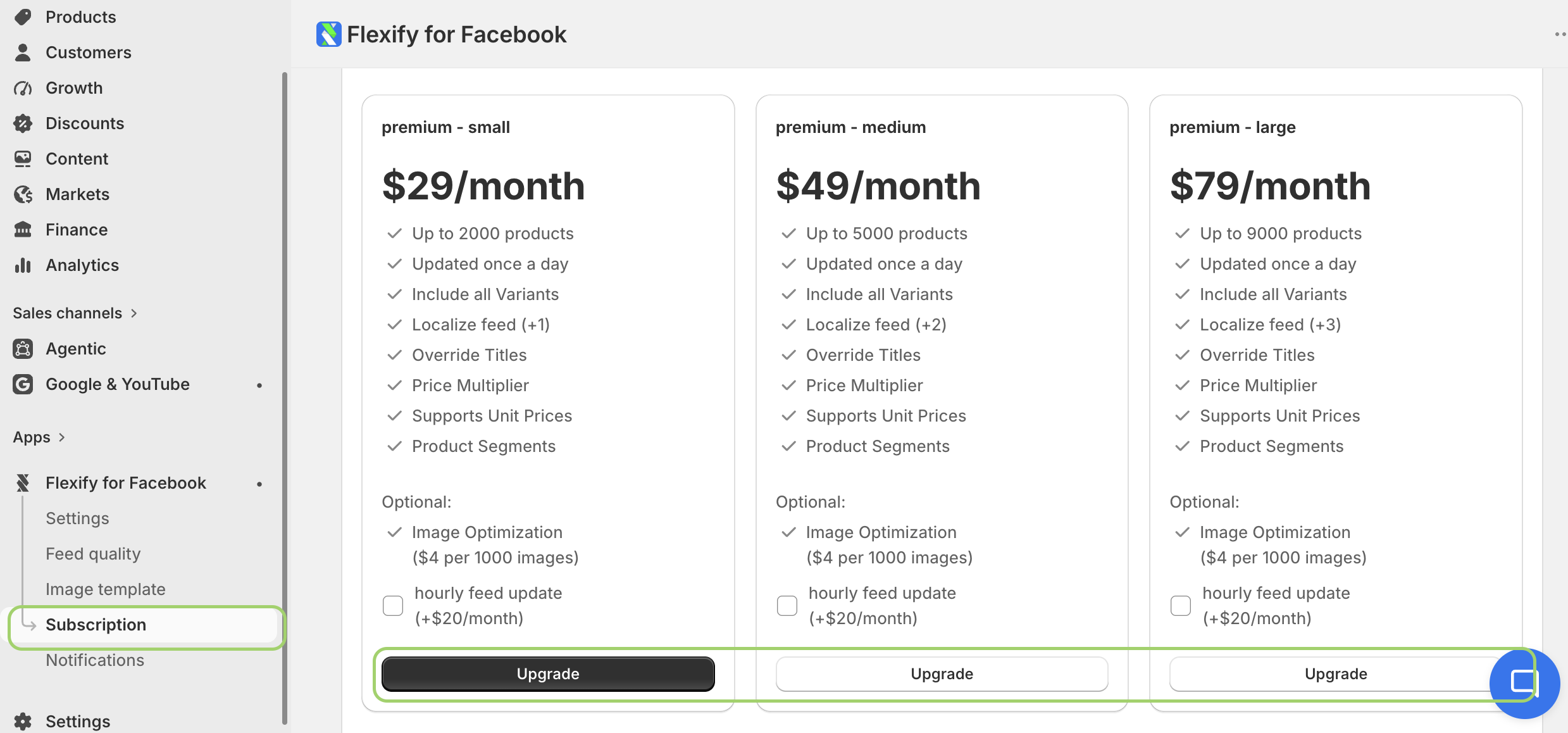Viewport: 1568px width, 733px height.
Task: Click the Customers person icon
Action: (23, 53)
